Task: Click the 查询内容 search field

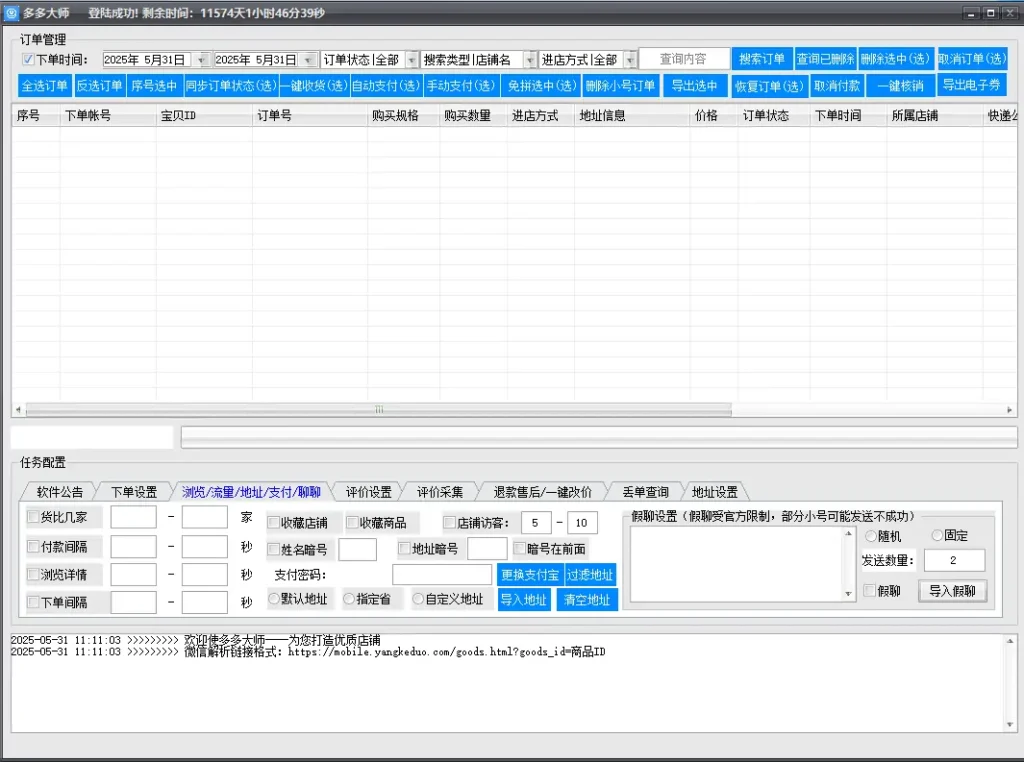Action: coord(684,59)
